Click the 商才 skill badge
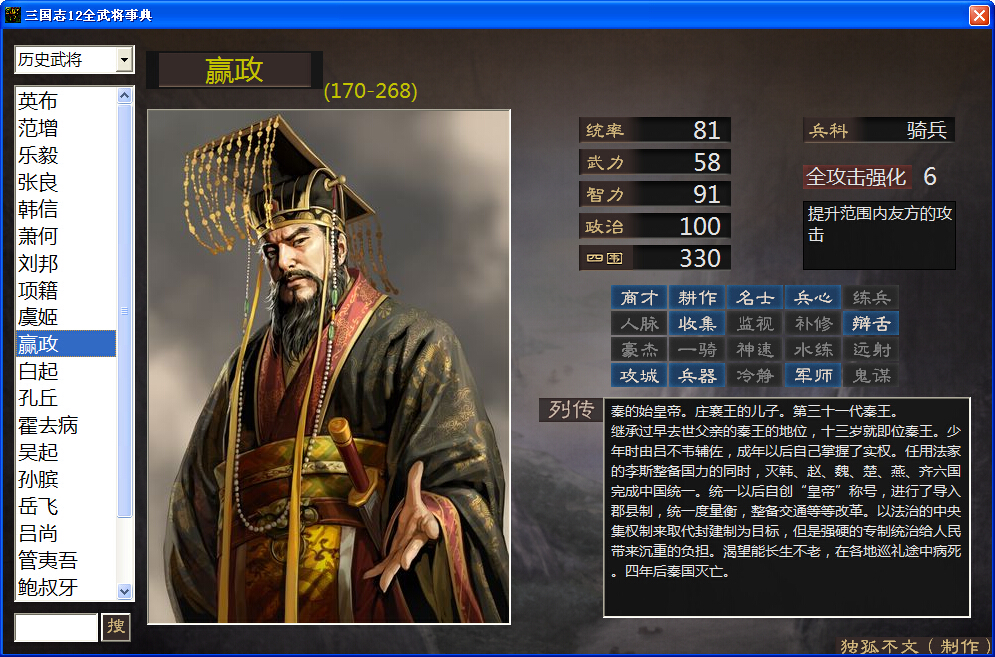995x657 pixels. pos(638,298)
